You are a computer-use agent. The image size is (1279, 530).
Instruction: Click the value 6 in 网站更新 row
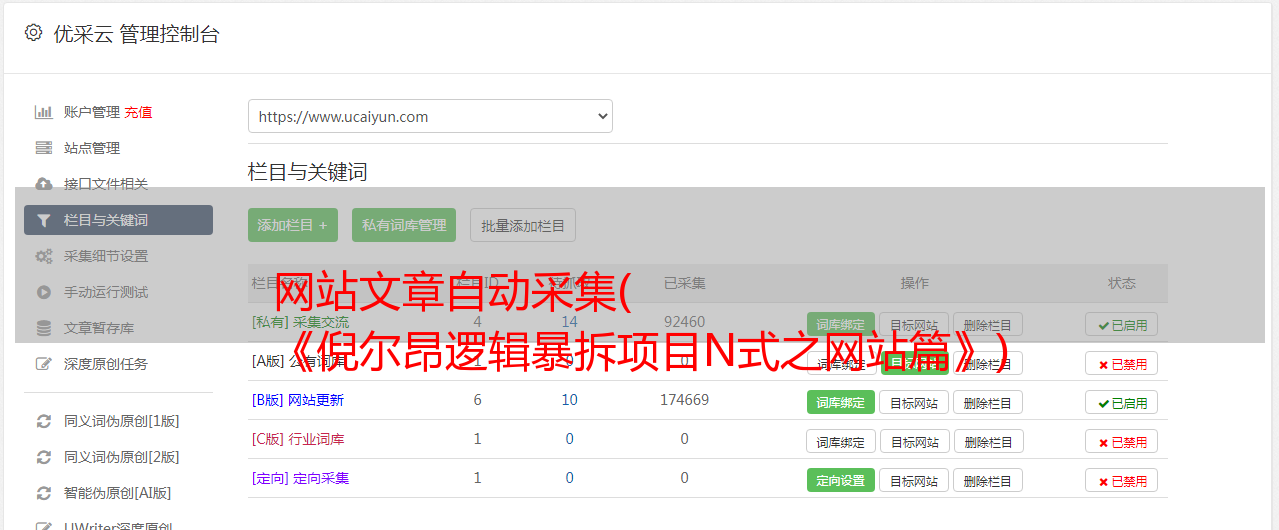tap(477, 400)
